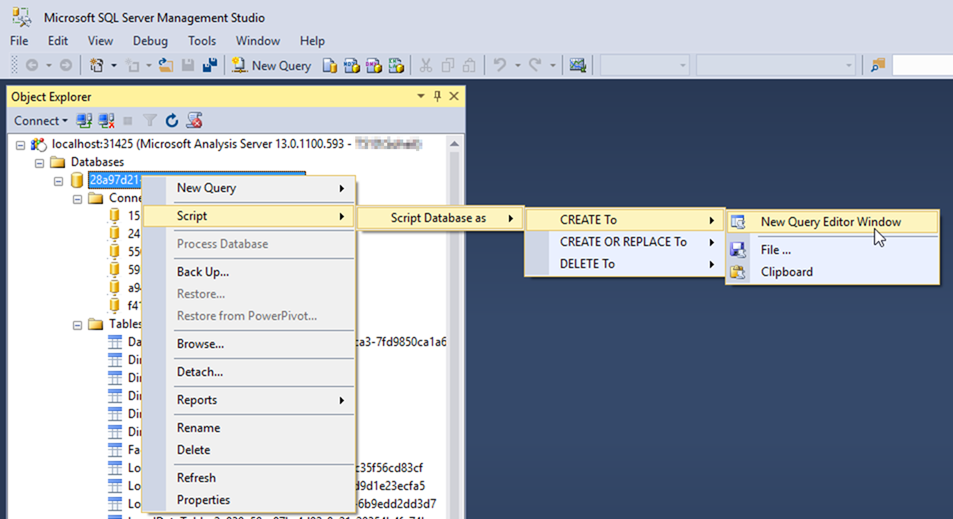Open the Help menu
This screenshot has height=519, width=953.
click(312, 41)
